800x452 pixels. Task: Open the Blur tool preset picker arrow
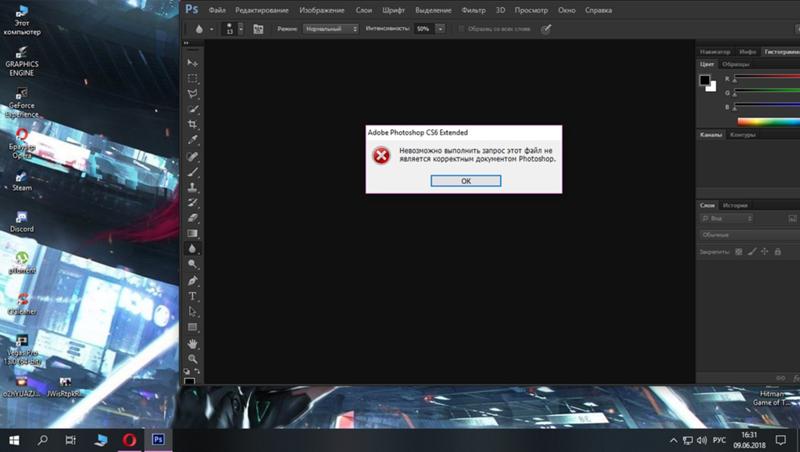tap(211, 29)
